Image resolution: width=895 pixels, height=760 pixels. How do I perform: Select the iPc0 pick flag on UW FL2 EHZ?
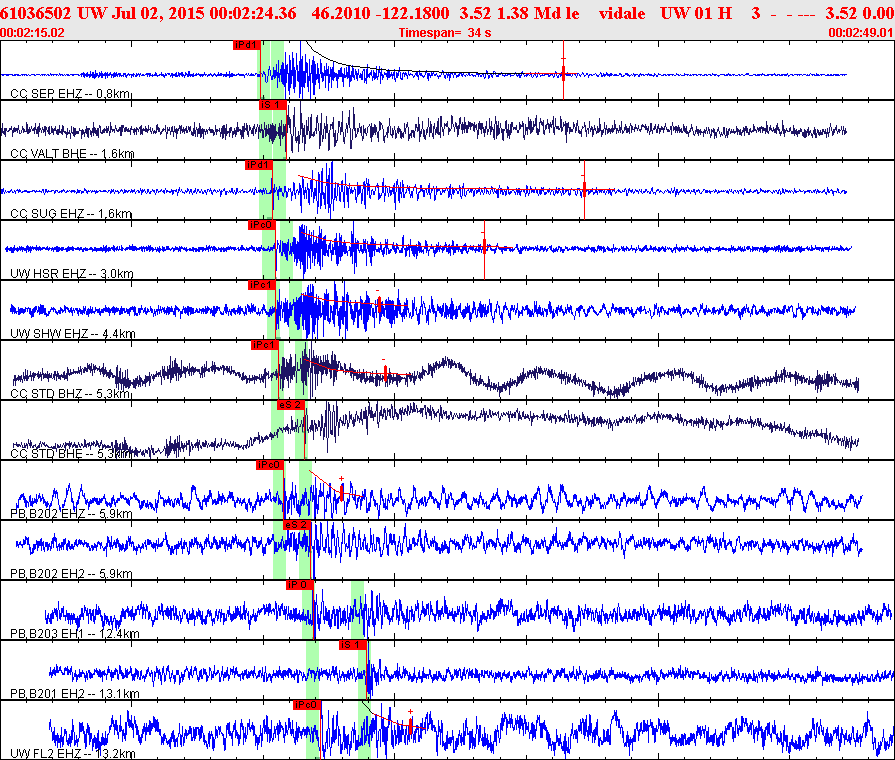point(307,705)
